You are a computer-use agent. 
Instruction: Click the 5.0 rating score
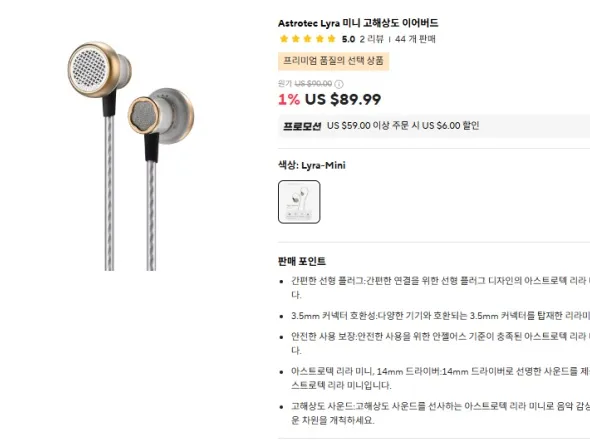click(348, 39)
